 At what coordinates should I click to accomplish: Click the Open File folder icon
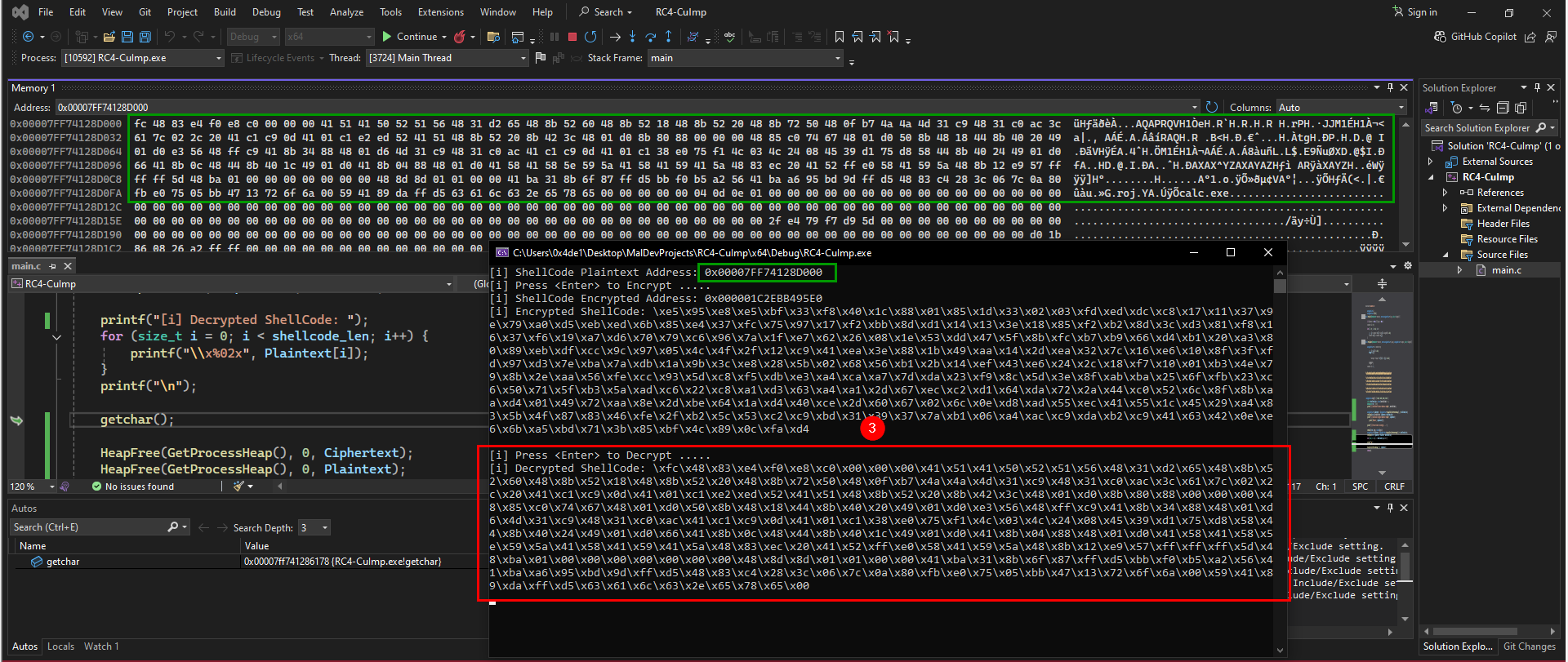click(109, 37)
